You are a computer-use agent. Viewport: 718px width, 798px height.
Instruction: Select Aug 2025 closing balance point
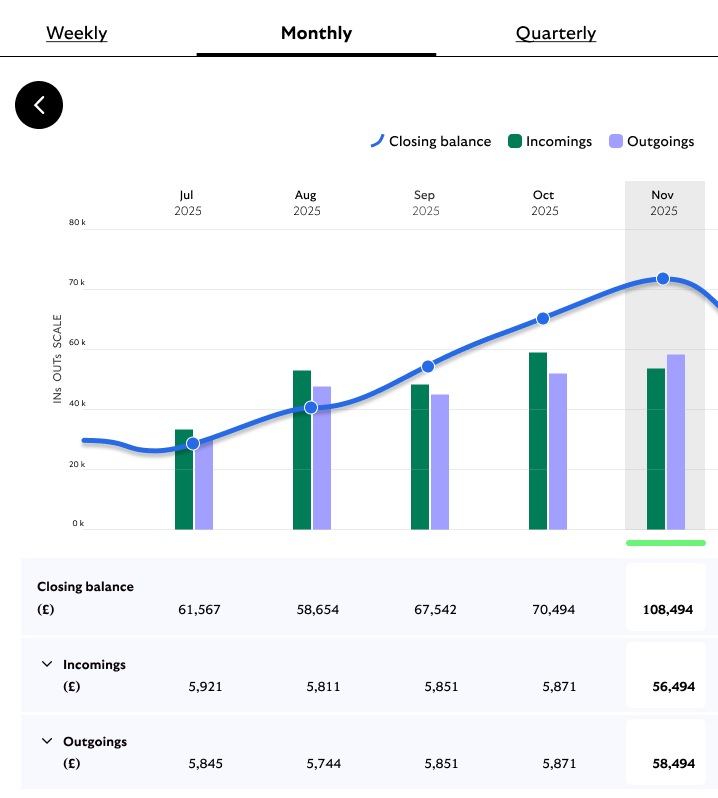[x=311, y=407]
